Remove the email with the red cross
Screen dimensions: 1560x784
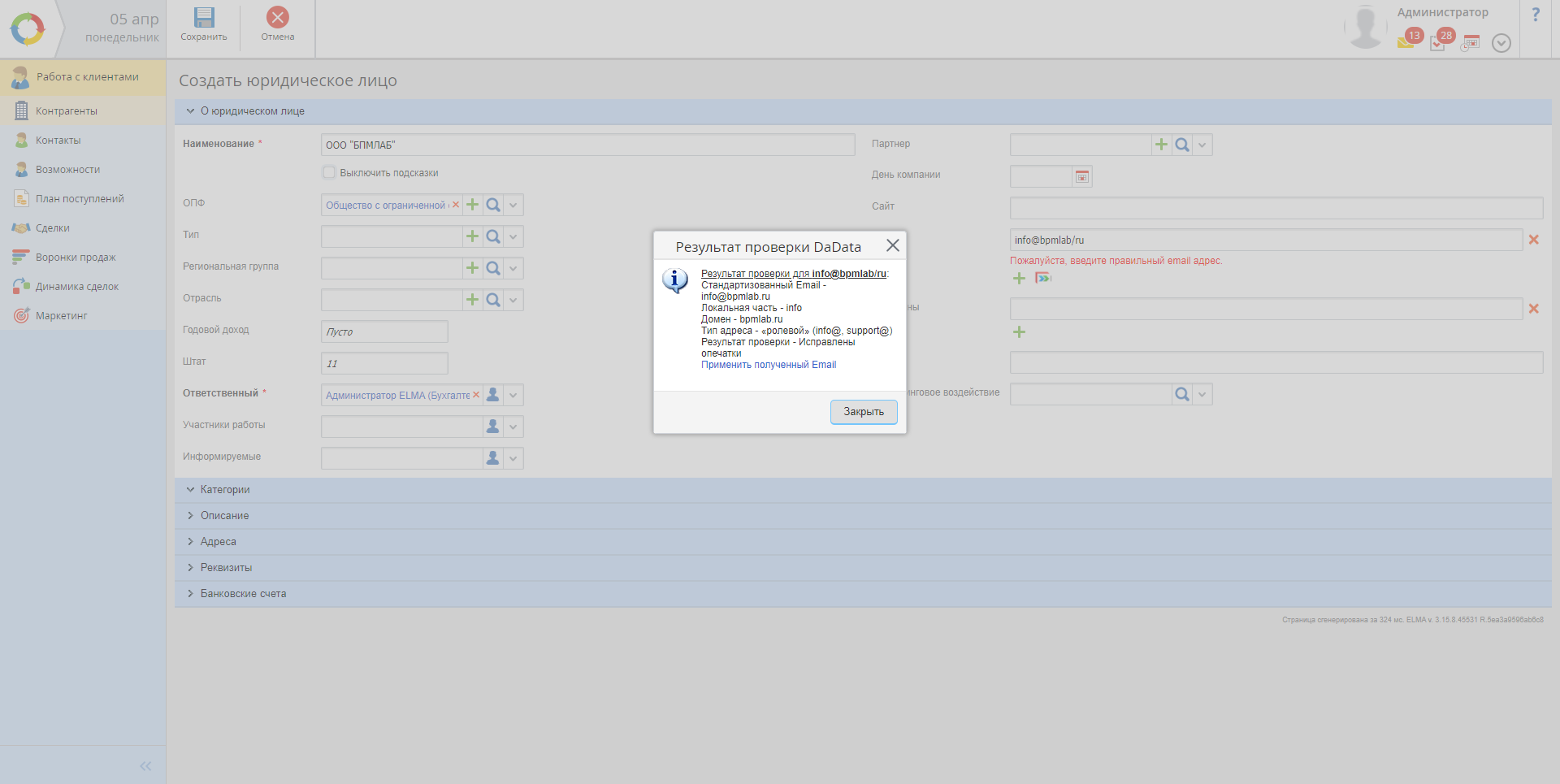click(1533, 240)
